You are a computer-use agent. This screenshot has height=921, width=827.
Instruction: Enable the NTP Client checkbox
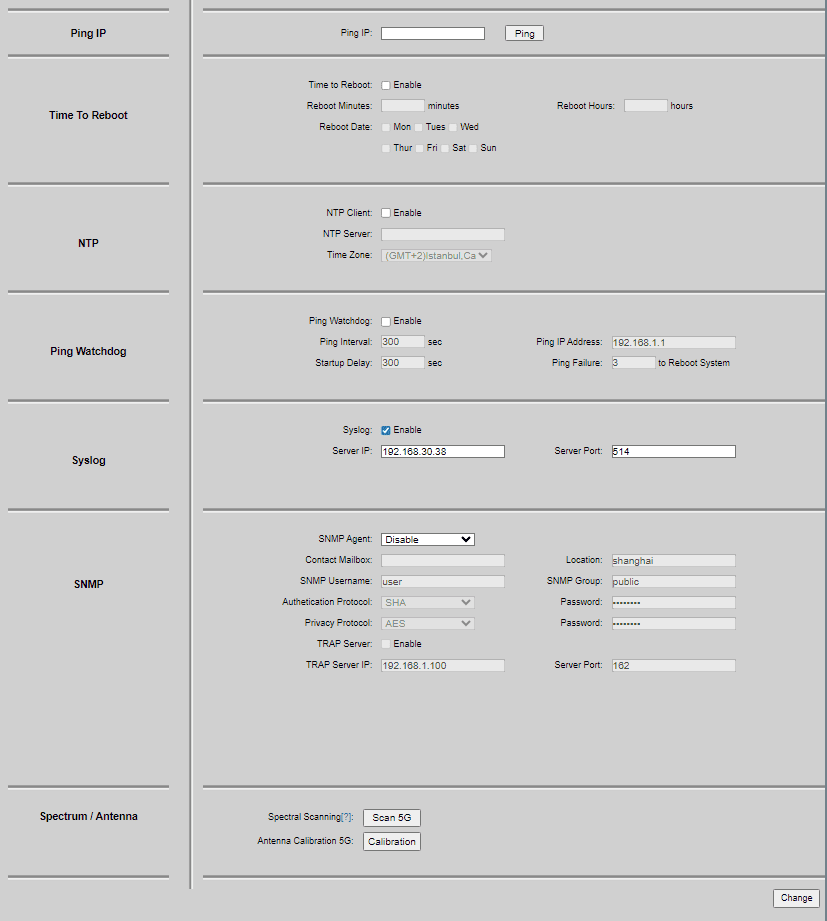[386, 213]
